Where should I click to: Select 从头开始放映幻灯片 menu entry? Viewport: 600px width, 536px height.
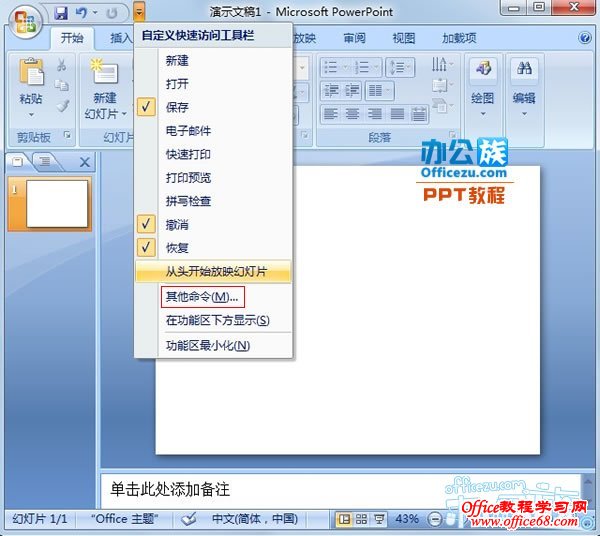[214, 272]
